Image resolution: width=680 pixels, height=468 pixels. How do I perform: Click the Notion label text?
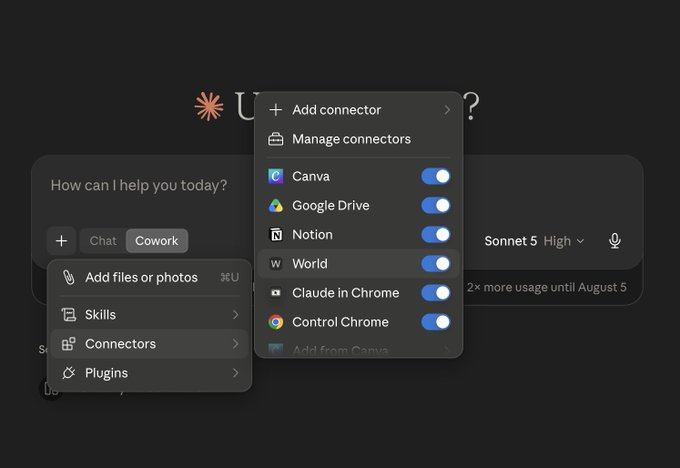pyautogui.click(x=312, y=235)
